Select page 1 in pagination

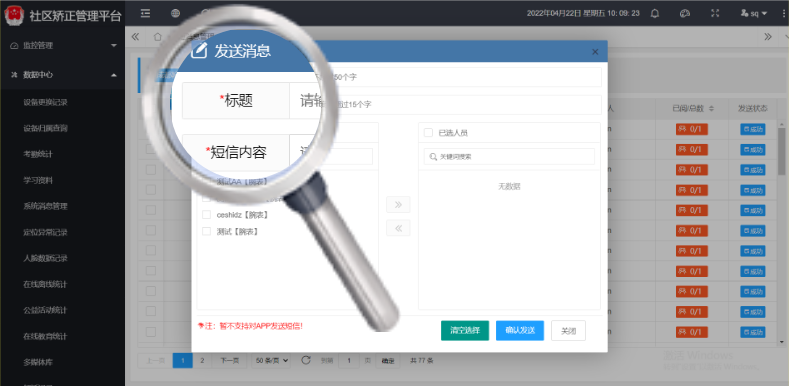[183, 360]
